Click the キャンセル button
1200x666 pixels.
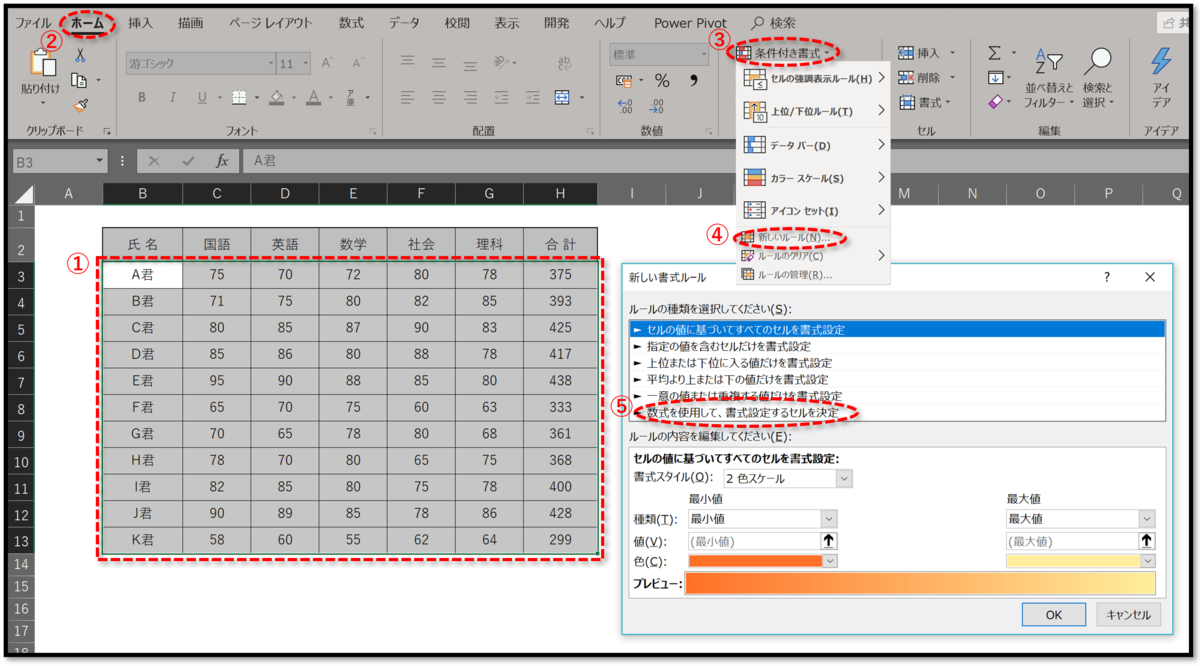[1128, 614]
